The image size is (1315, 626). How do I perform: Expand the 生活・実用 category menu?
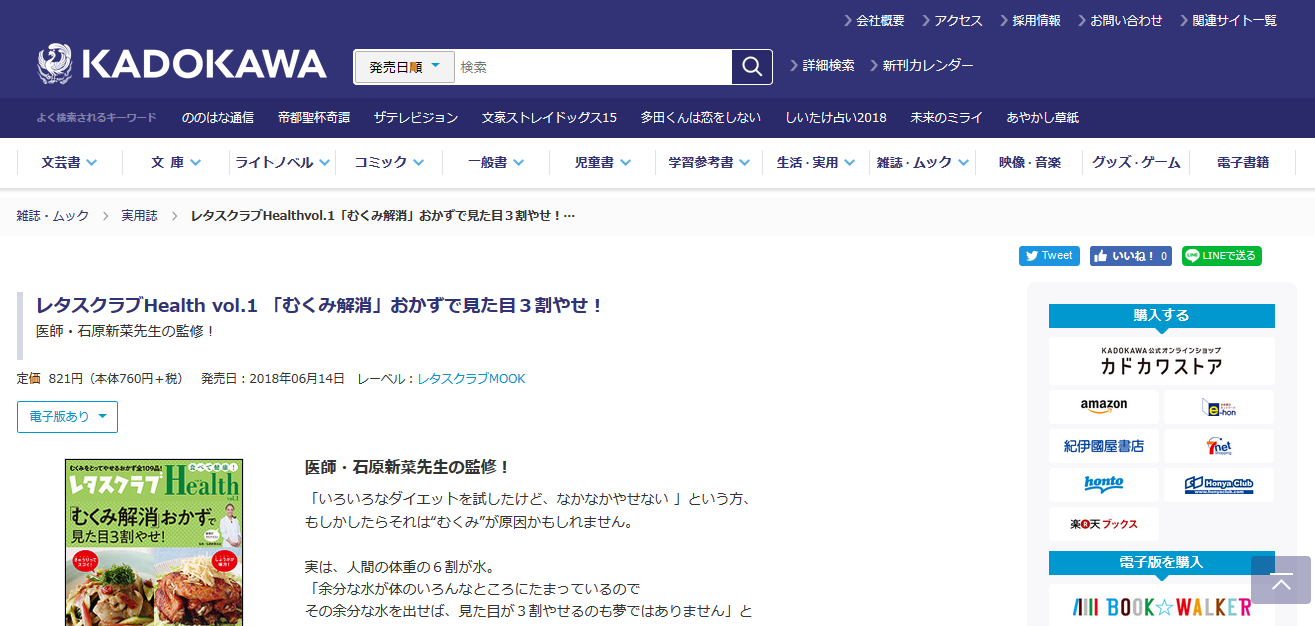[816, 162]
